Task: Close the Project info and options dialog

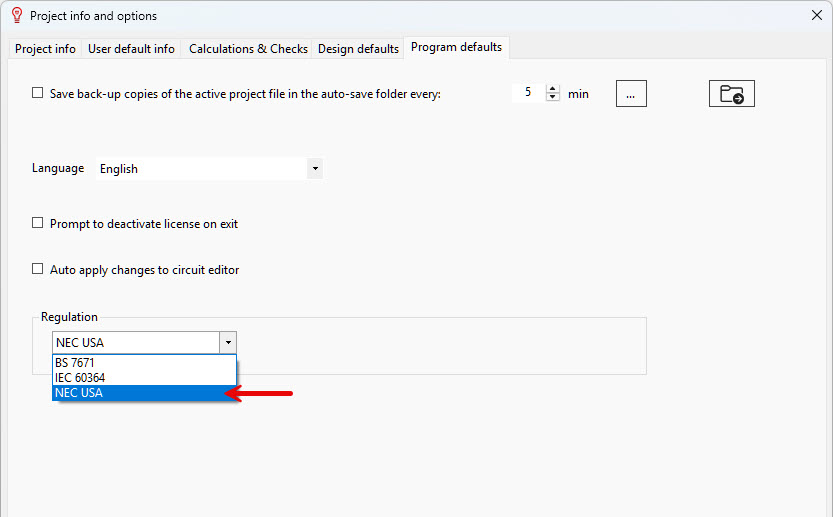Action: 817,15
